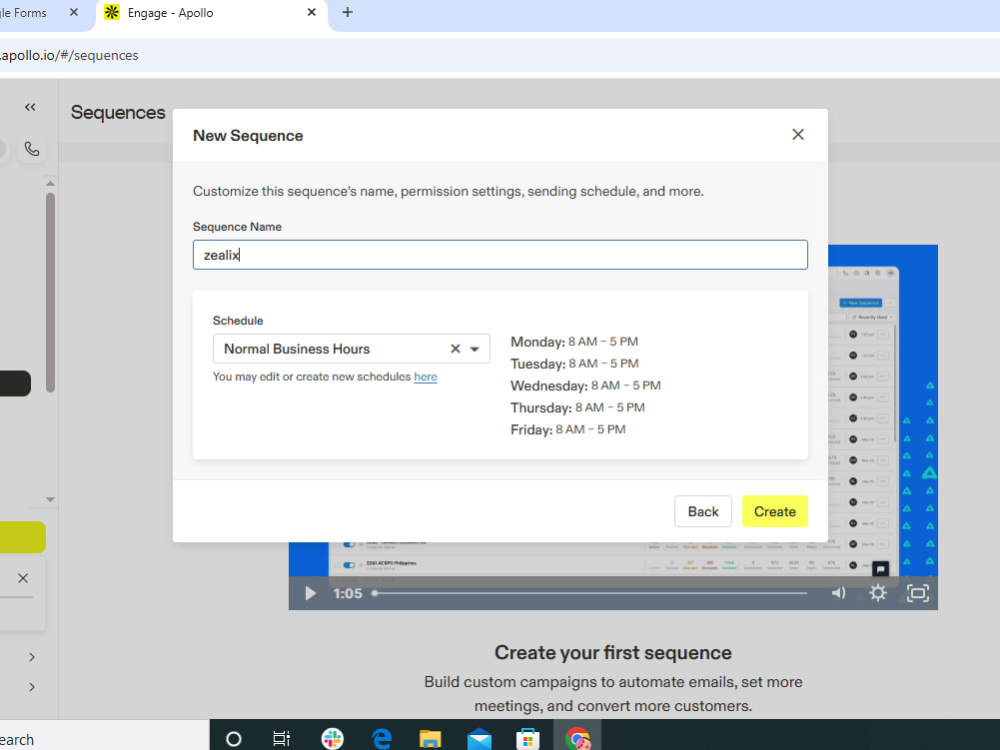Viewport: 1000px width, 750px height.
Task: Click the 'Monday: 8 AM – 5 PM' text
Action: tap(574, 342)
